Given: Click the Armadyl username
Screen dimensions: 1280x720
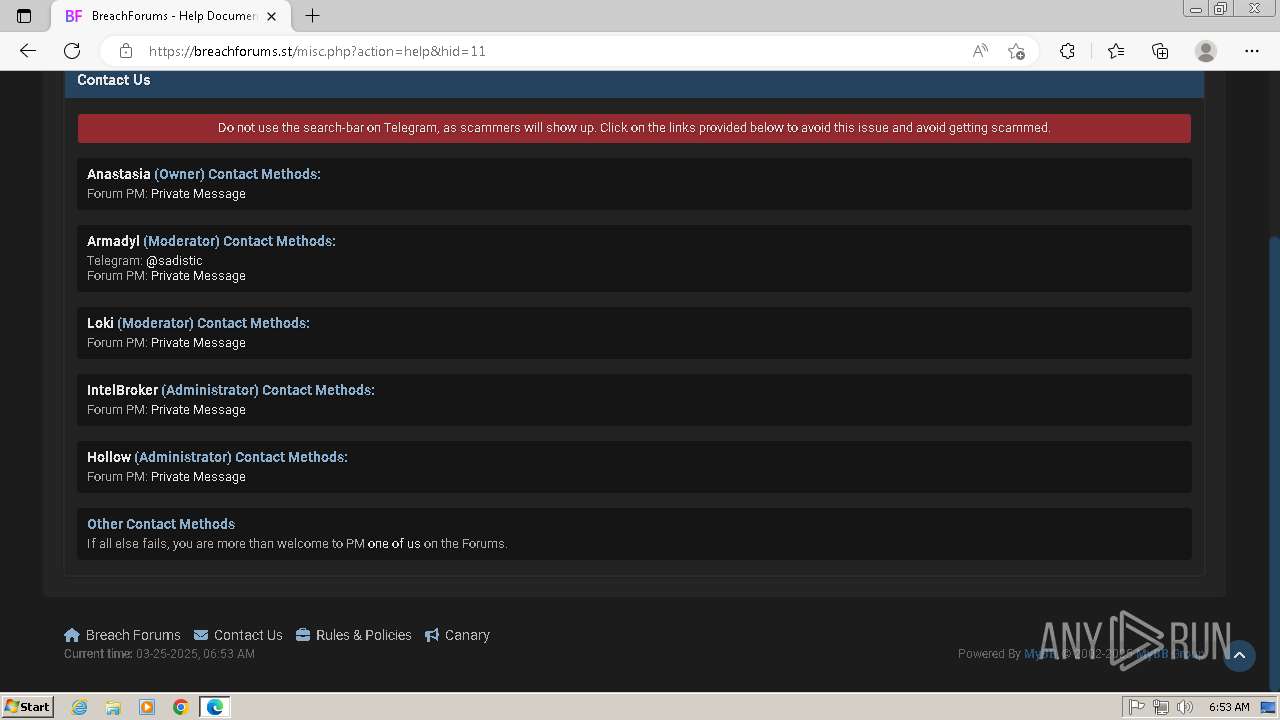Looking at the screenshot, I should coord(113,241).
